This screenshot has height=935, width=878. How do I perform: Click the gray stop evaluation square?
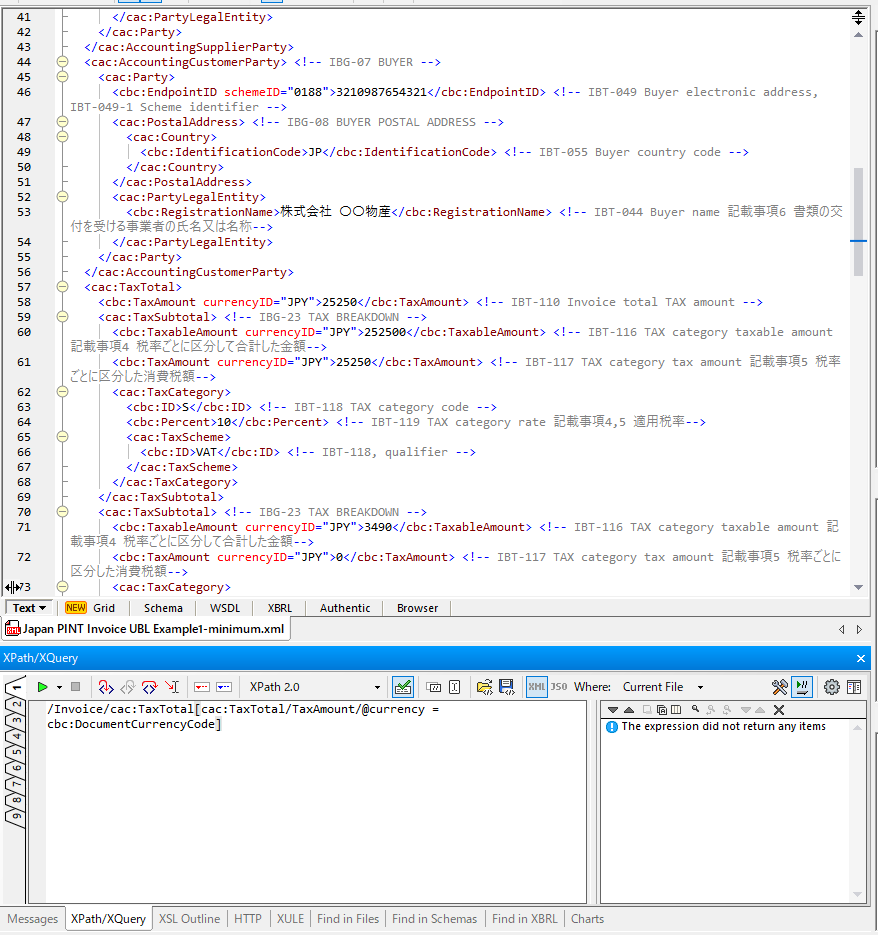pyautogui.click(x=75, y=687)
